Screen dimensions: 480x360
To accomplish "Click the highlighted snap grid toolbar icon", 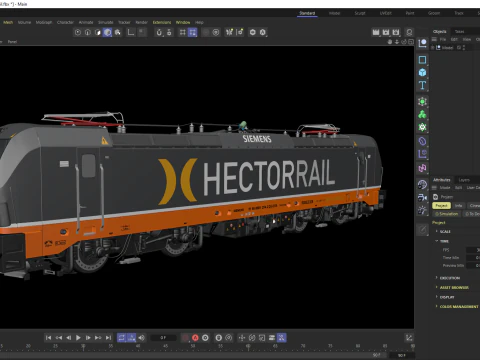I will [x=193, y=32].
